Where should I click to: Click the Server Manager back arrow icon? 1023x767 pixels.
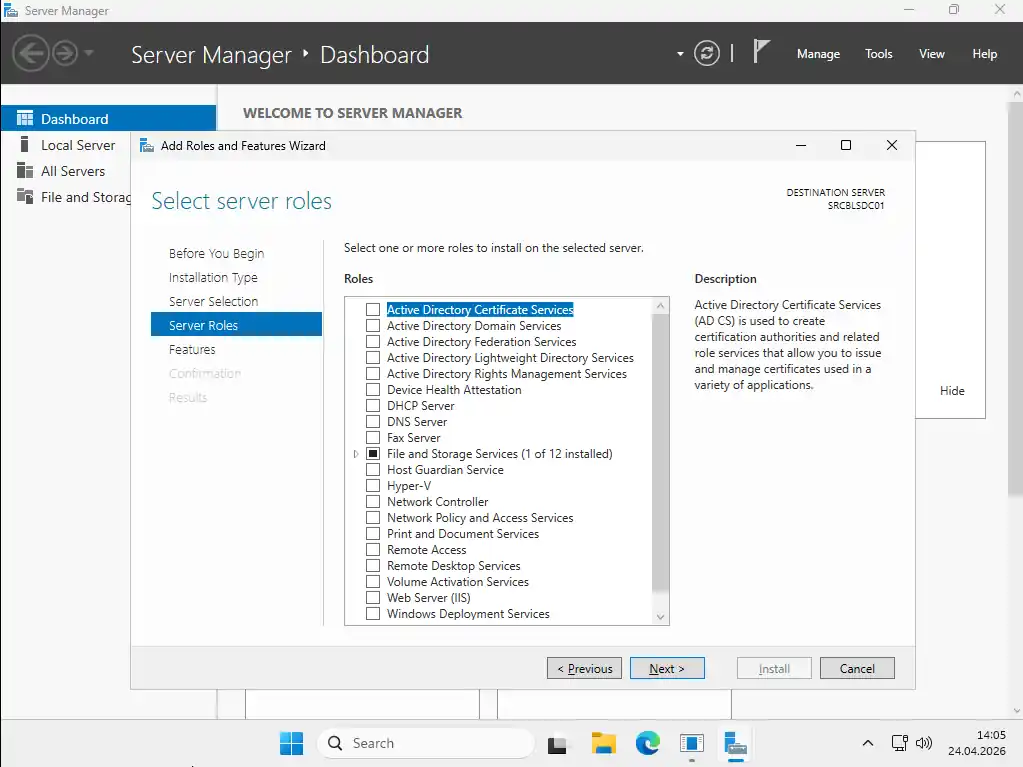(31, 53)
